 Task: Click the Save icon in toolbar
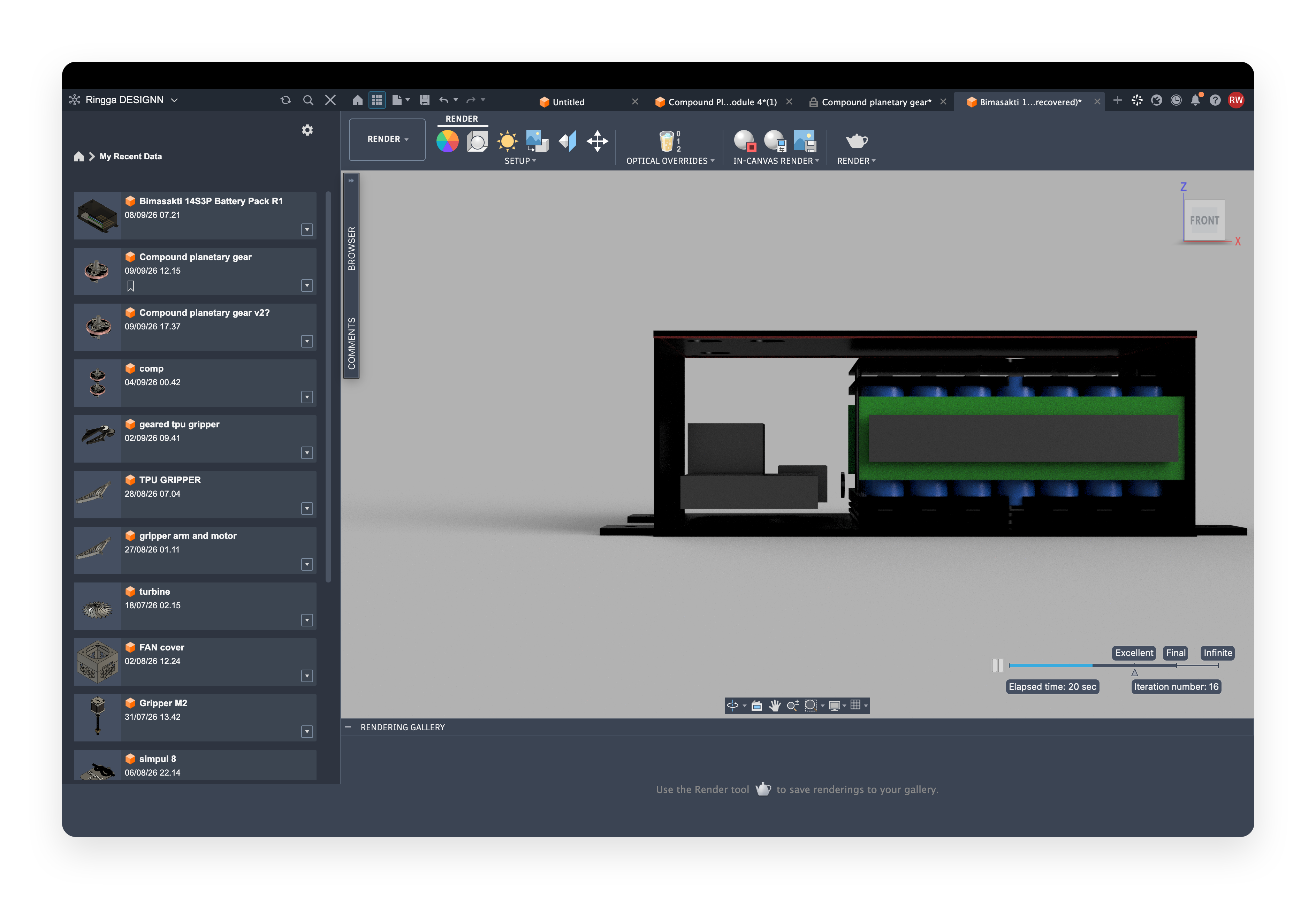[424, 100]
